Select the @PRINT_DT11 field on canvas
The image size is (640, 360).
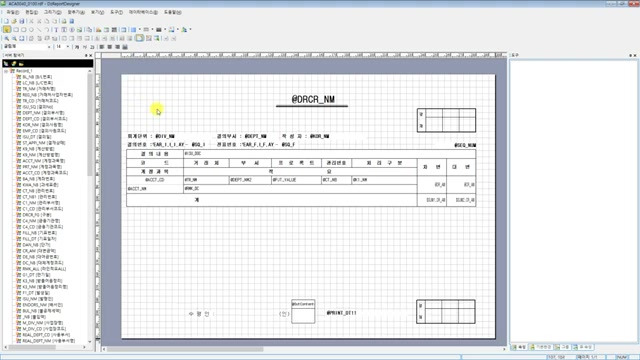[x=341, y=313]
